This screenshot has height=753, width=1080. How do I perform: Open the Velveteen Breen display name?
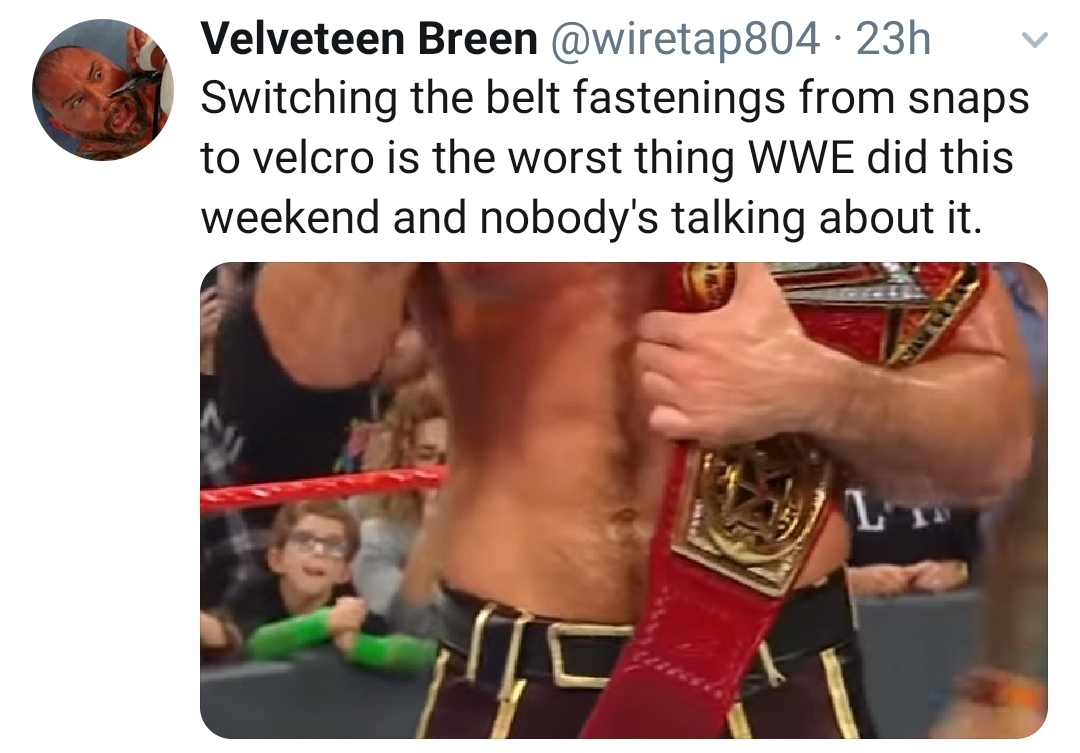coord(369,39)
